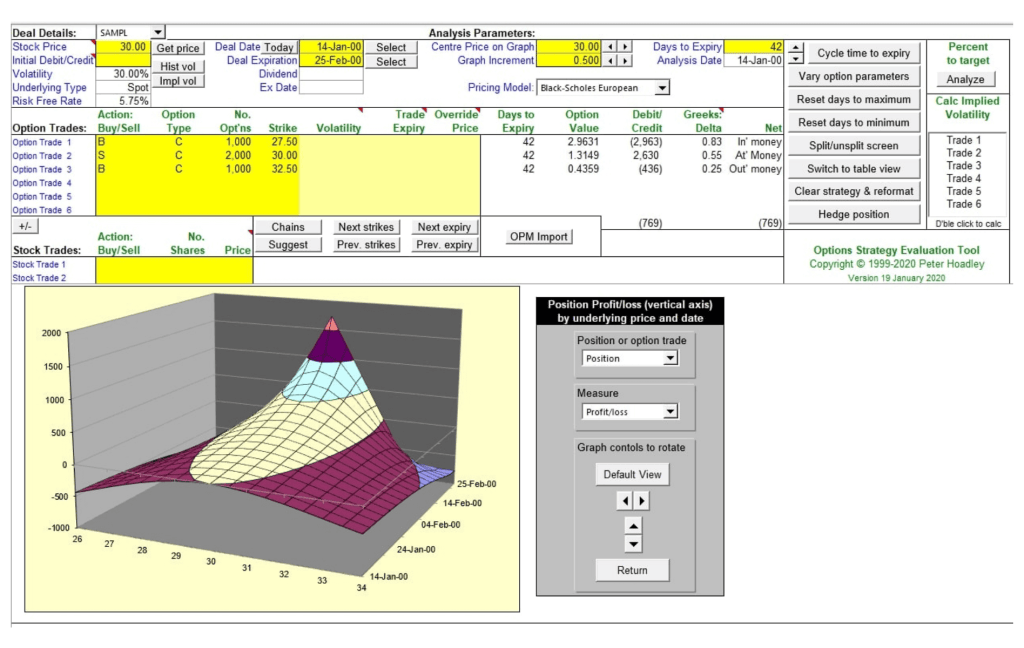Click right arrow beside Centre Price on Graph
This screenshot has height=648, width=1024.
click(625, 46)
